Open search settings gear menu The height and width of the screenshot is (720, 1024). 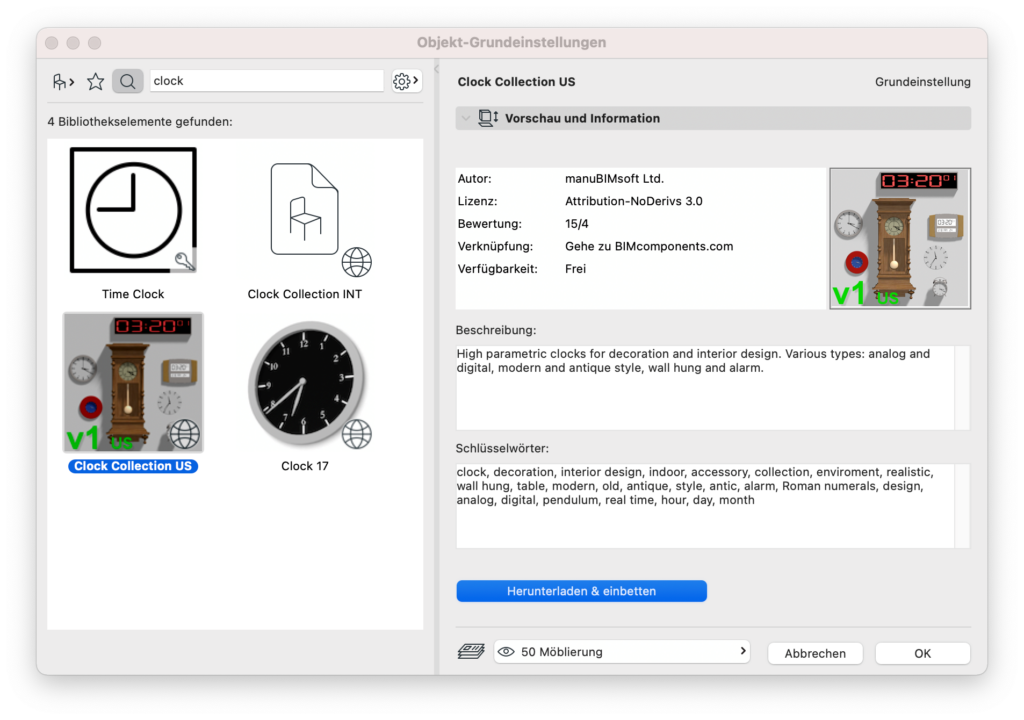tap(406, 81)
